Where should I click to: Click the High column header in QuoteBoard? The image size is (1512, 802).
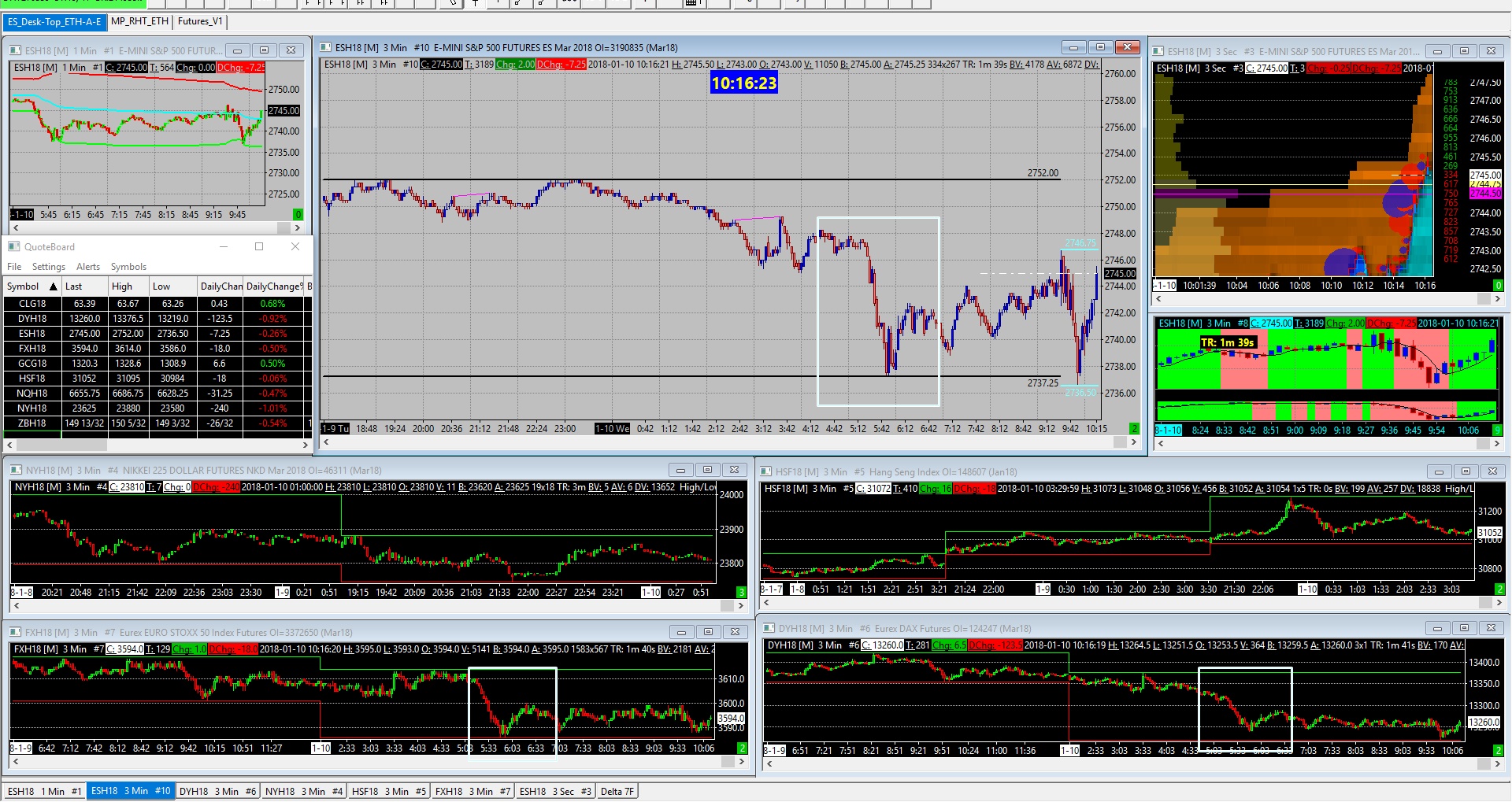(x=128, y=286)
